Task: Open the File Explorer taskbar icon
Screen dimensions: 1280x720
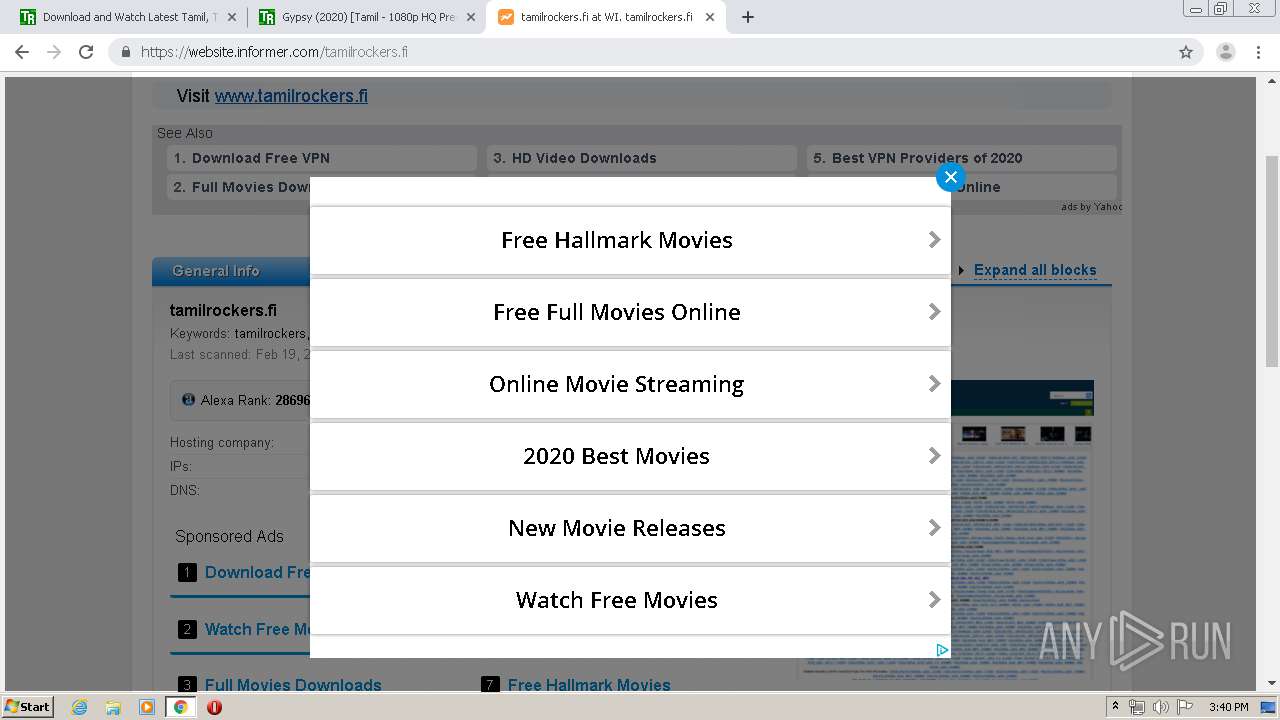Action: pos(113,707)
